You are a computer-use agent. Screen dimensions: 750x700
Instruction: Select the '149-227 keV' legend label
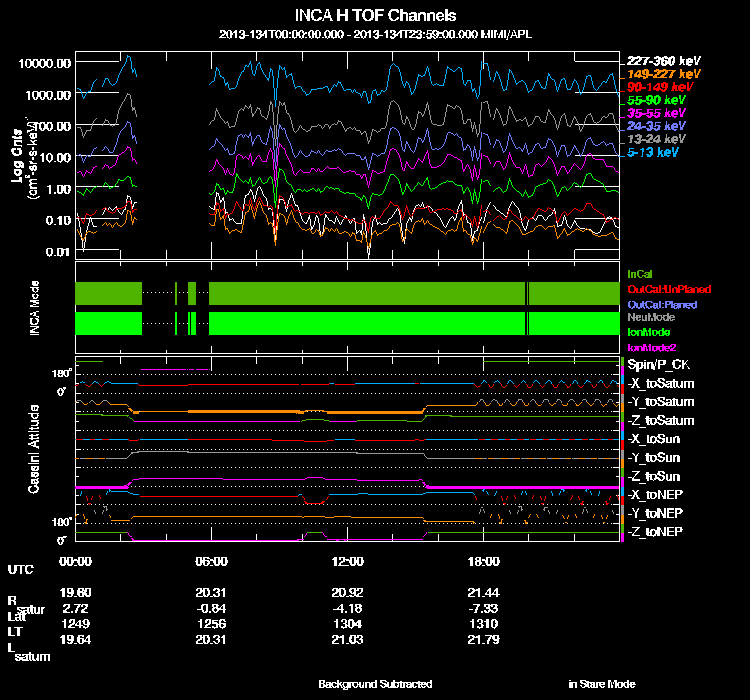[663, 74]
